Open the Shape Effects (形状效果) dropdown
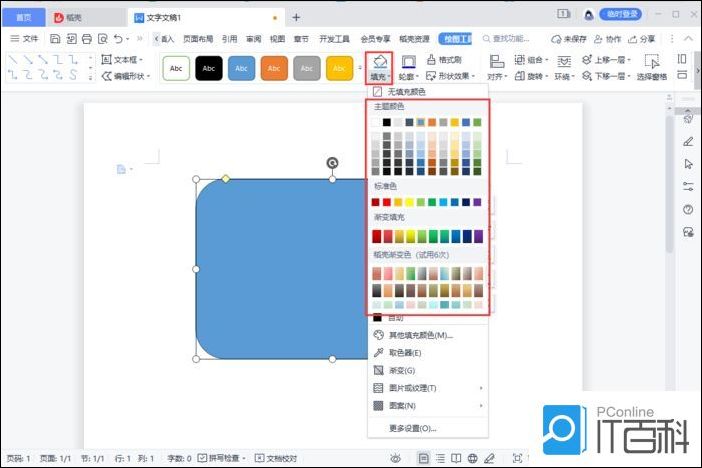The width and height of the screenshot is (702, 468). click(x=457, y=76)
